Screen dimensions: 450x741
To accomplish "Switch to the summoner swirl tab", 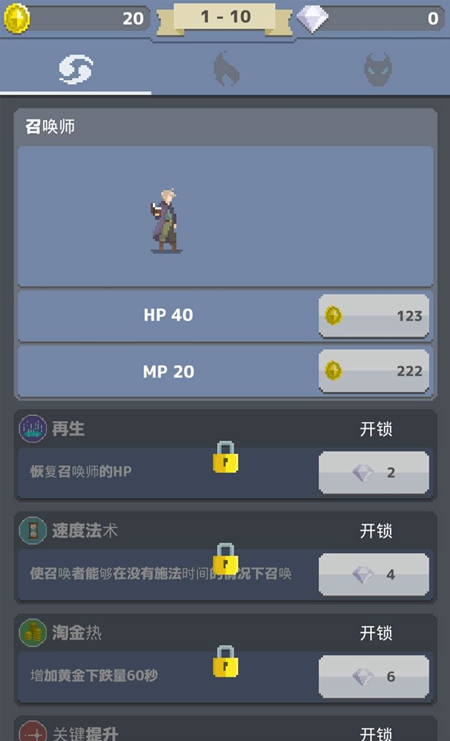I will [76, 69].
